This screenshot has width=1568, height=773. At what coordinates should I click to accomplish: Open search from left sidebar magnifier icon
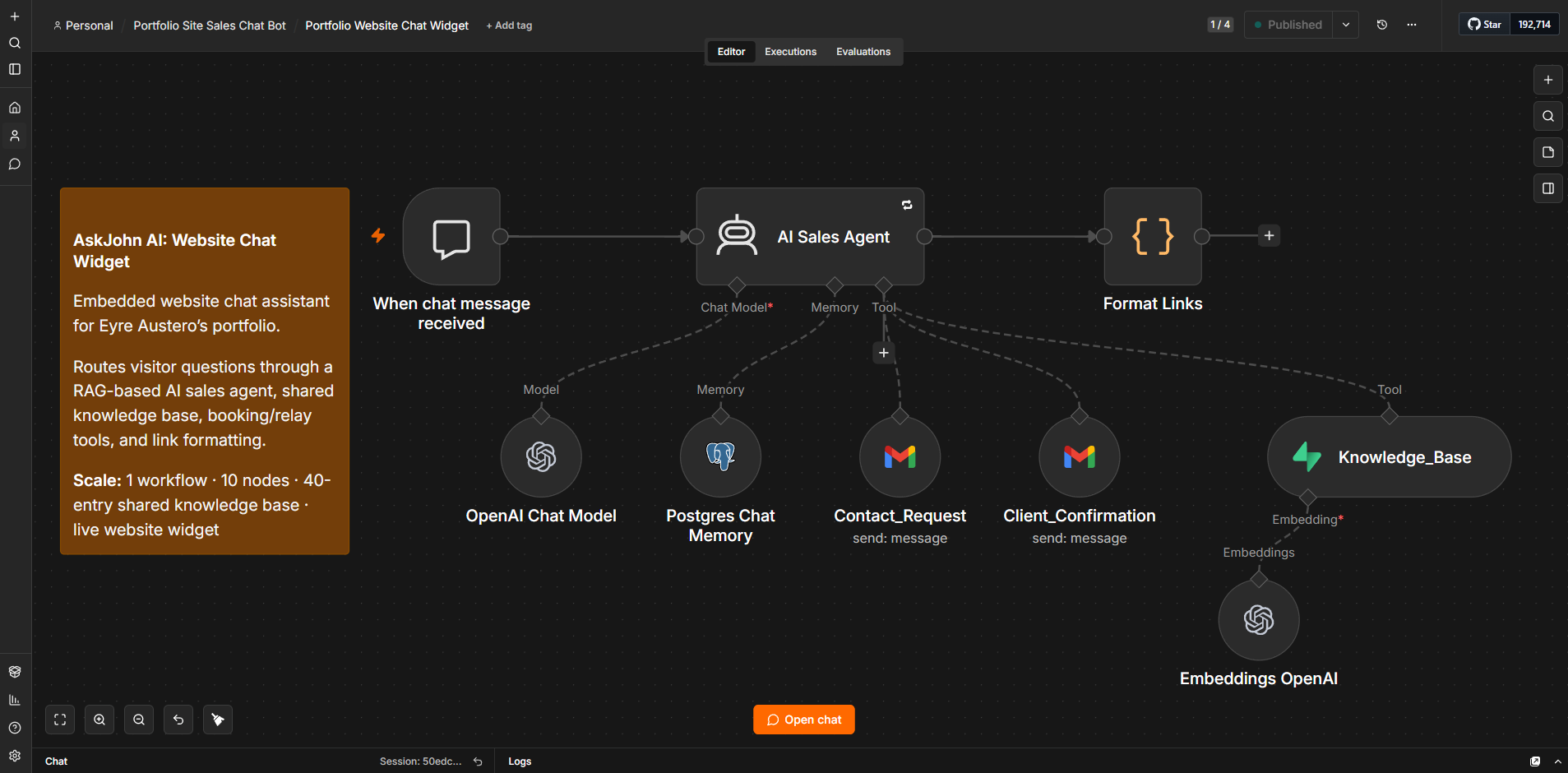15,43
